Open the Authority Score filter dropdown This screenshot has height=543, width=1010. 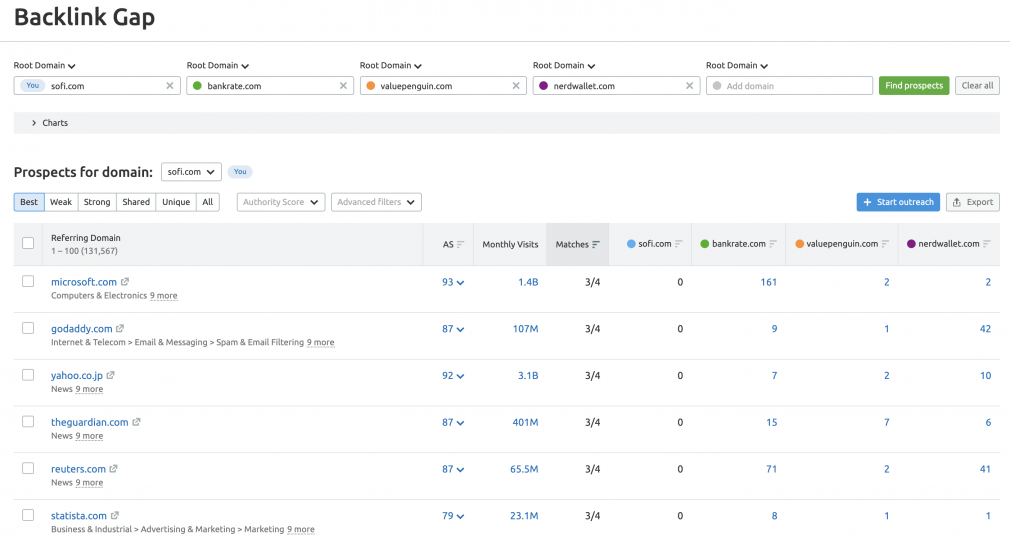281,202
